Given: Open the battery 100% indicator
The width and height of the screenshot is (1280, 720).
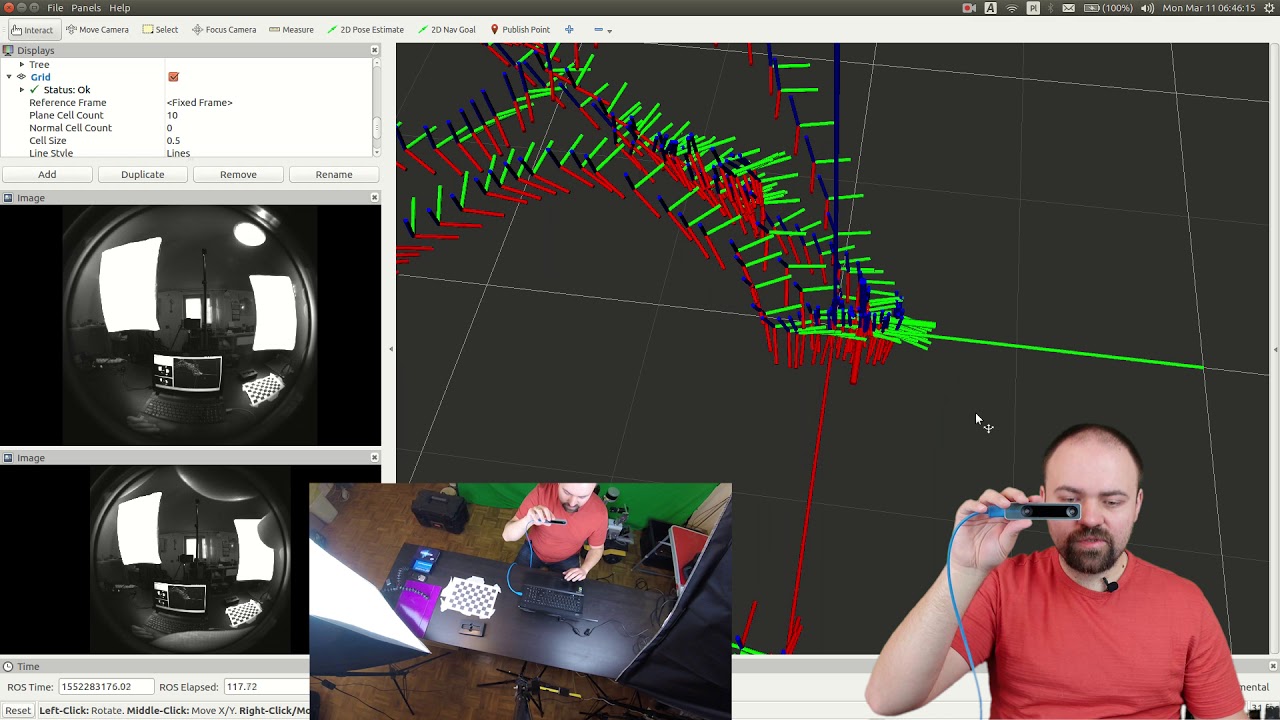Looking at the screenshot, I should click(x=1107, y=8).
